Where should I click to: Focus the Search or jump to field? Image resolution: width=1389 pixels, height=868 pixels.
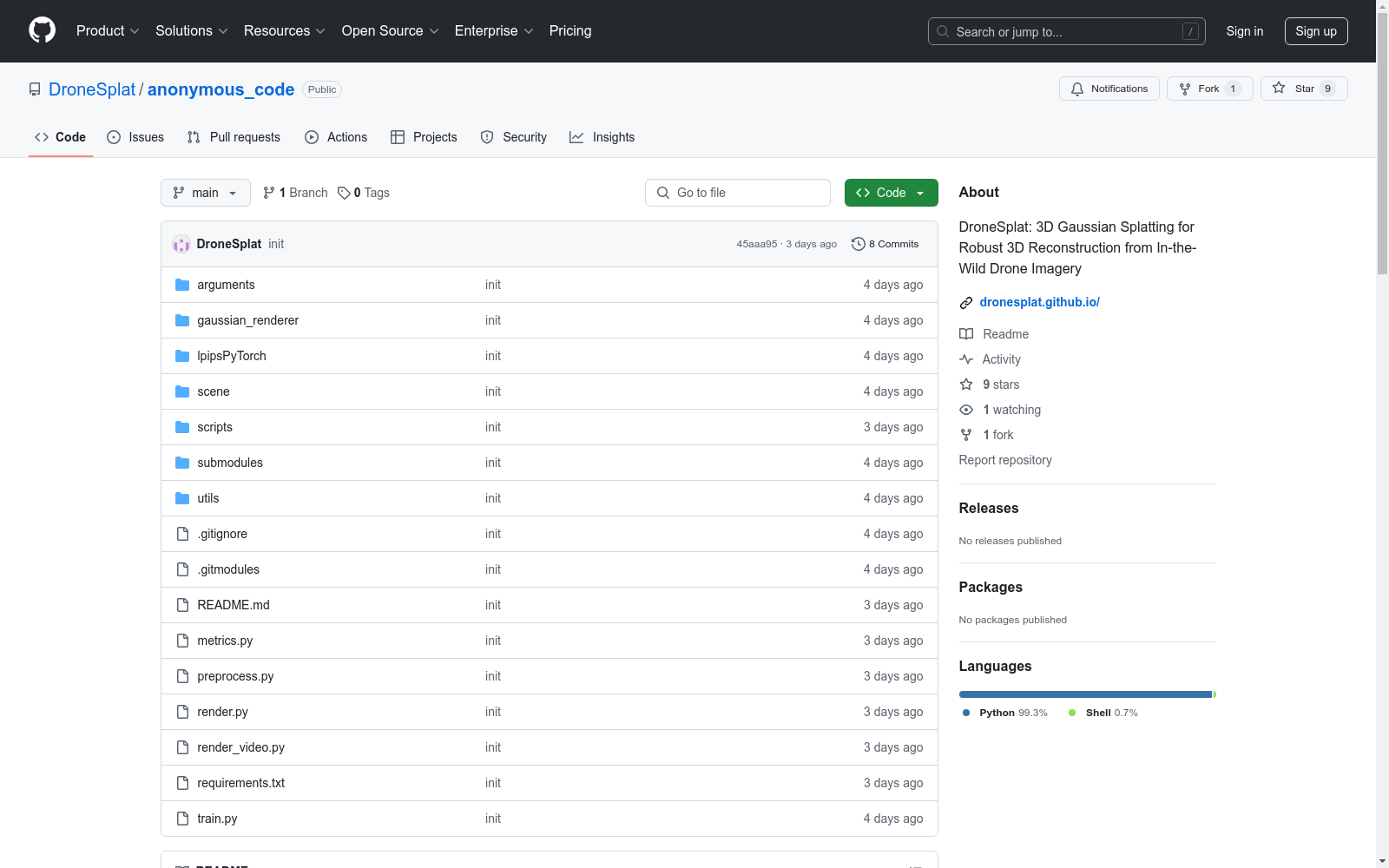1067,31
